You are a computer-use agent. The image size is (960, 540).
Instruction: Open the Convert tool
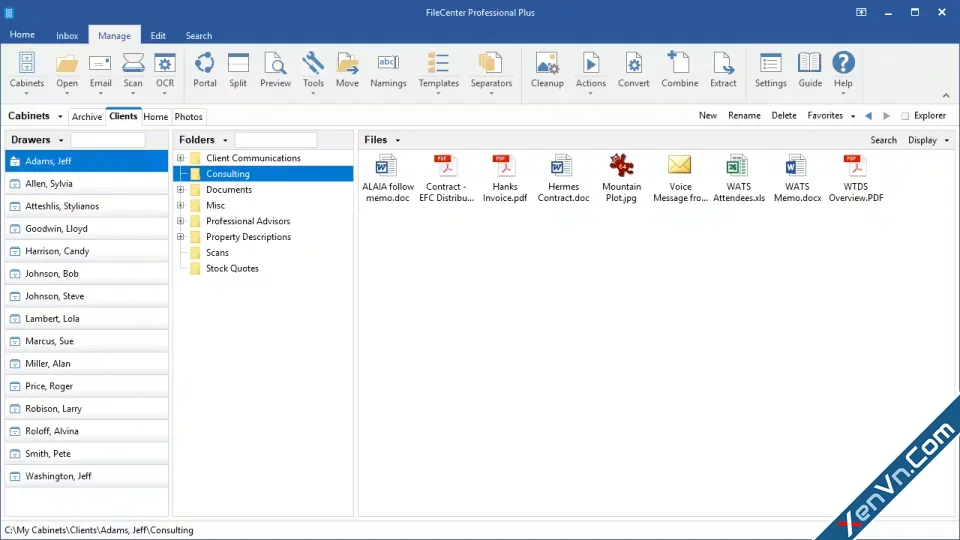633,70
